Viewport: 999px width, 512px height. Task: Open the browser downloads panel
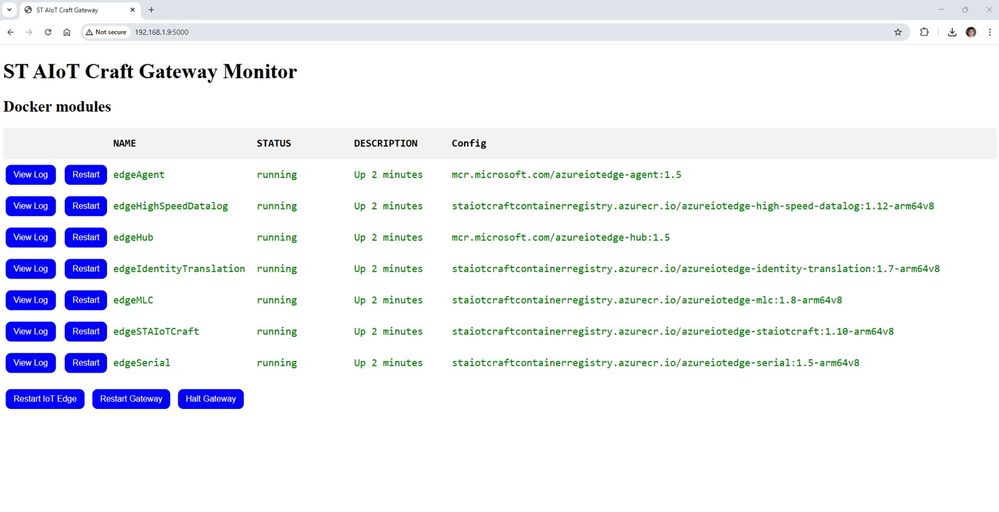click(952, 32)
